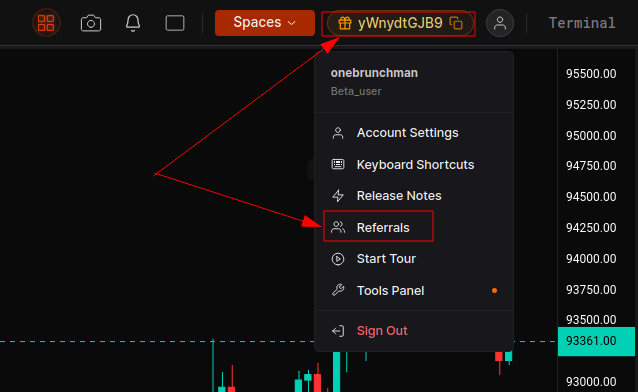The image size is (638, 392).
Task: Switch to Terminal tab
Action: click(582, 23)
